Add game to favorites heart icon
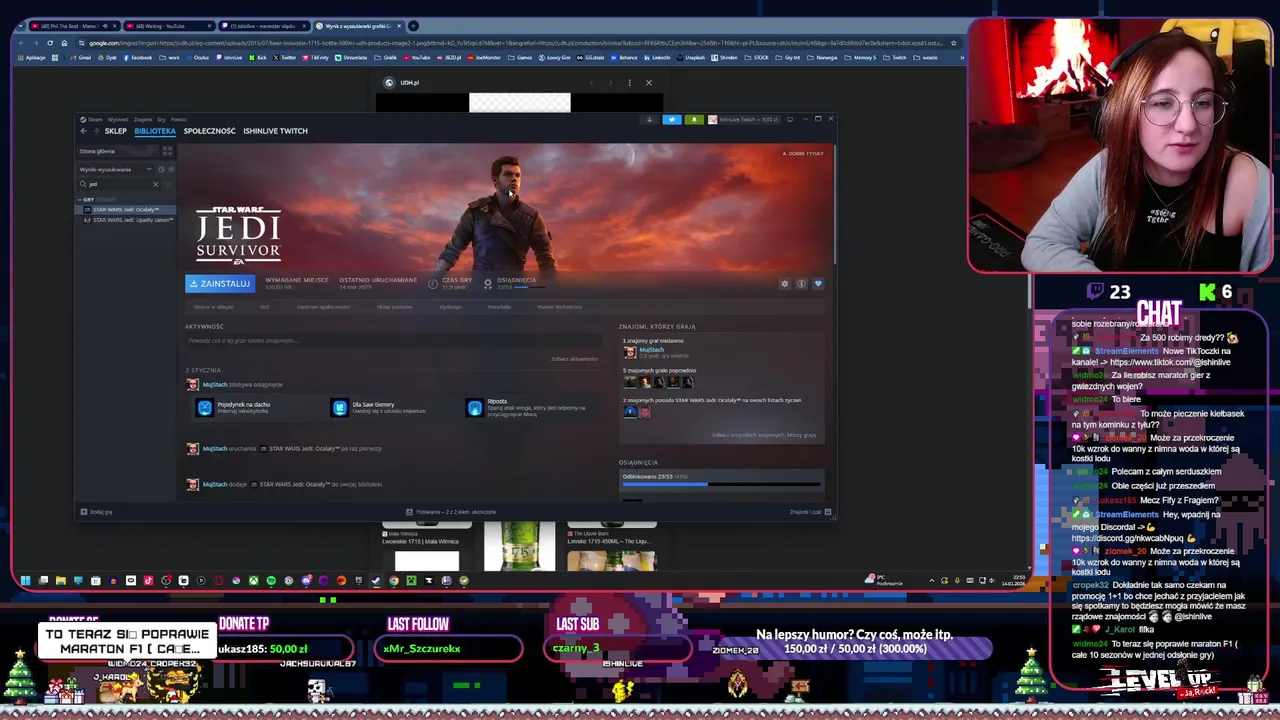This screenshot has height=720, width=1280. [818, 284]
